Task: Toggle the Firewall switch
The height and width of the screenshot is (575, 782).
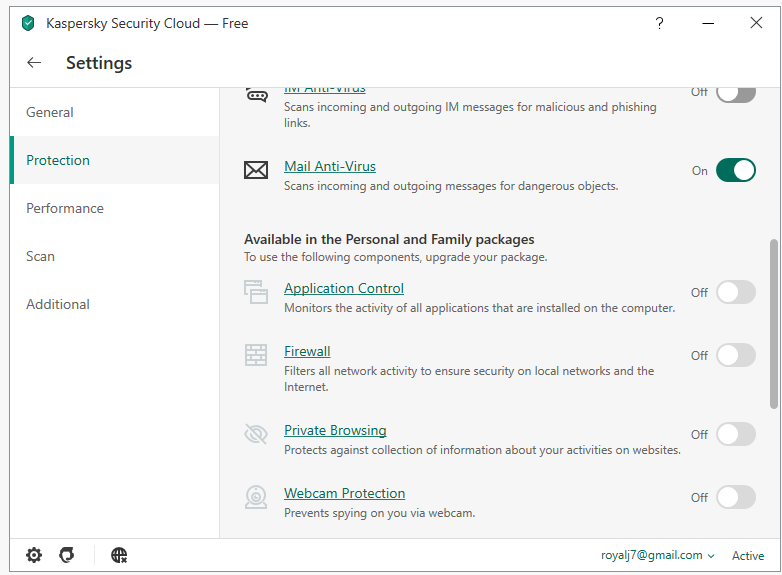Action: point(735,355)
